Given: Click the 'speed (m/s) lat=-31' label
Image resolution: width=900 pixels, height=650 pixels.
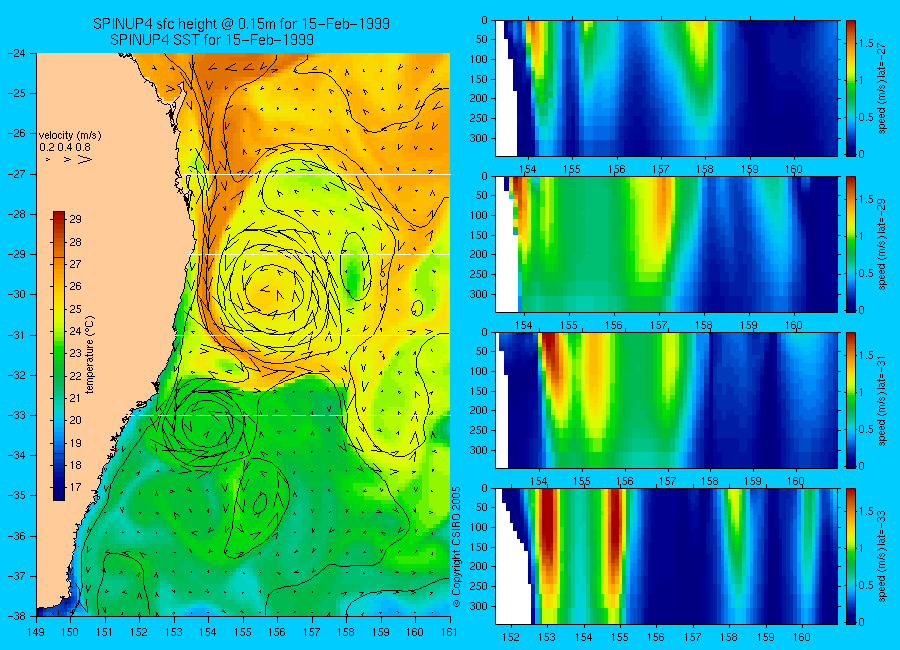Looking at the screenshot, I should (883, 401).
